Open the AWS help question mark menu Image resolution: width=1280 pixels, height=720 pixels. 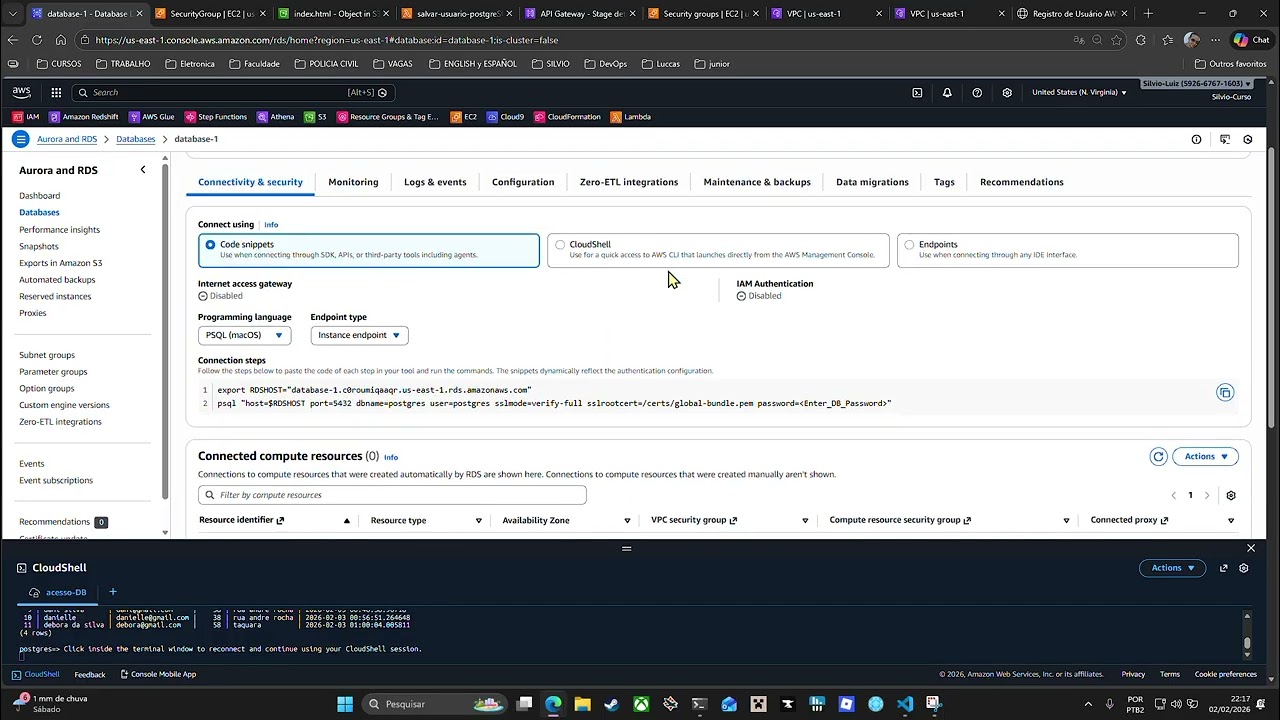point(977,92)
